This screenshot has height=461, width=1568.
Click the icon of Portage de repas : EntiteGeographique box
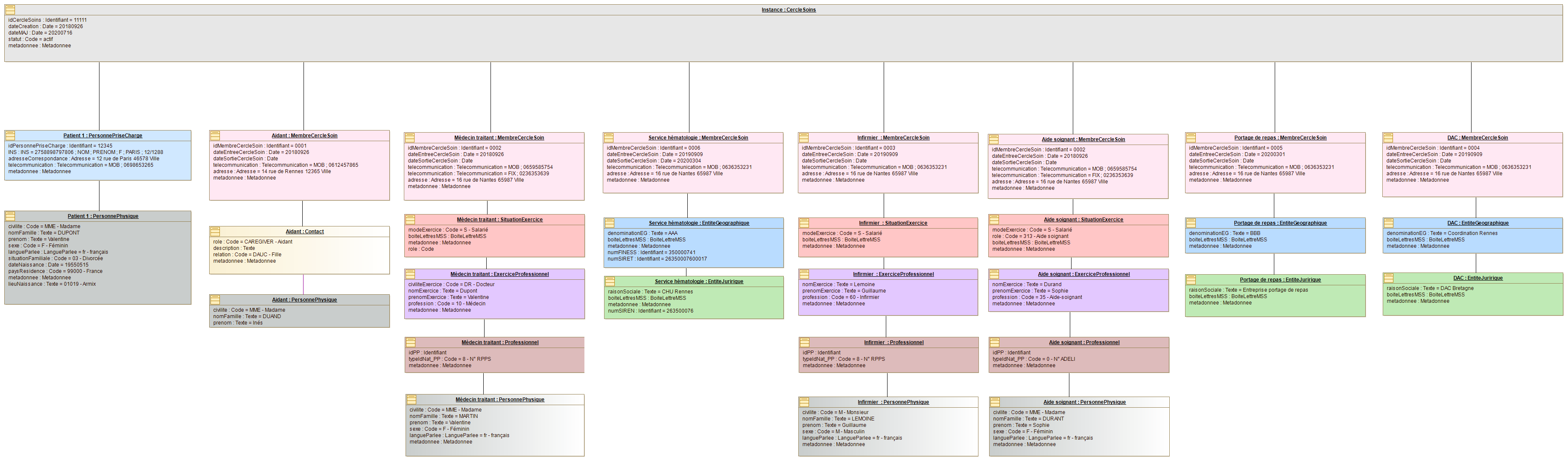click(1191, 223)
